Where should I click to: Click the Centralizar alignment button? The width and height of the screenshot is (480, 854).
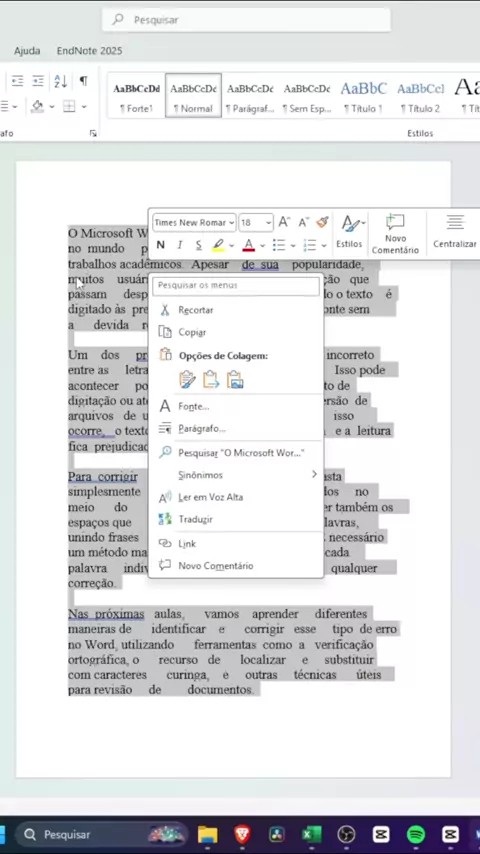[x=454, y=232]
